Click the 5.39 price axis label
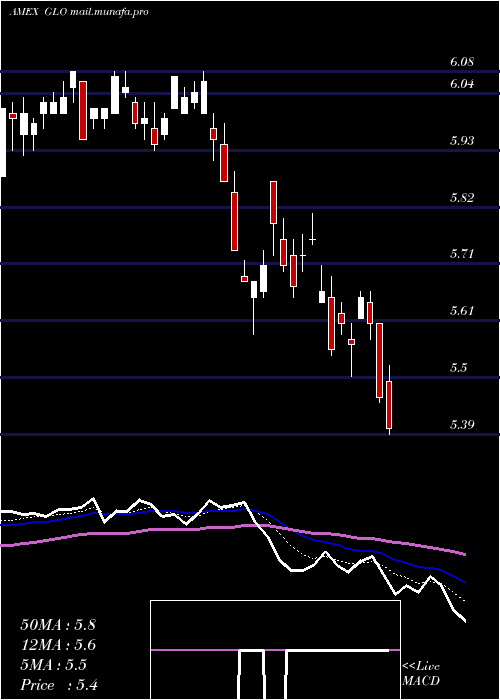The image size is (500, 700). click(462, 424)
